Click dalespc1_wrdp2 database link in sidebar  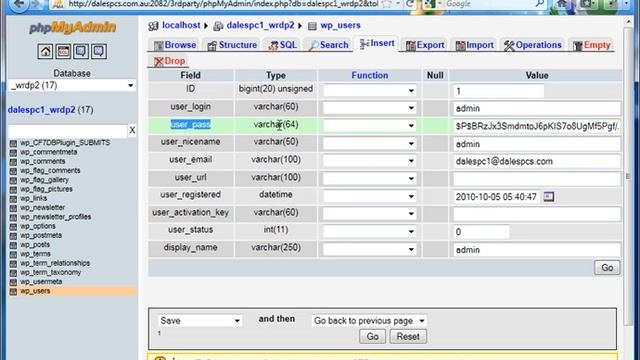(42, 110)
